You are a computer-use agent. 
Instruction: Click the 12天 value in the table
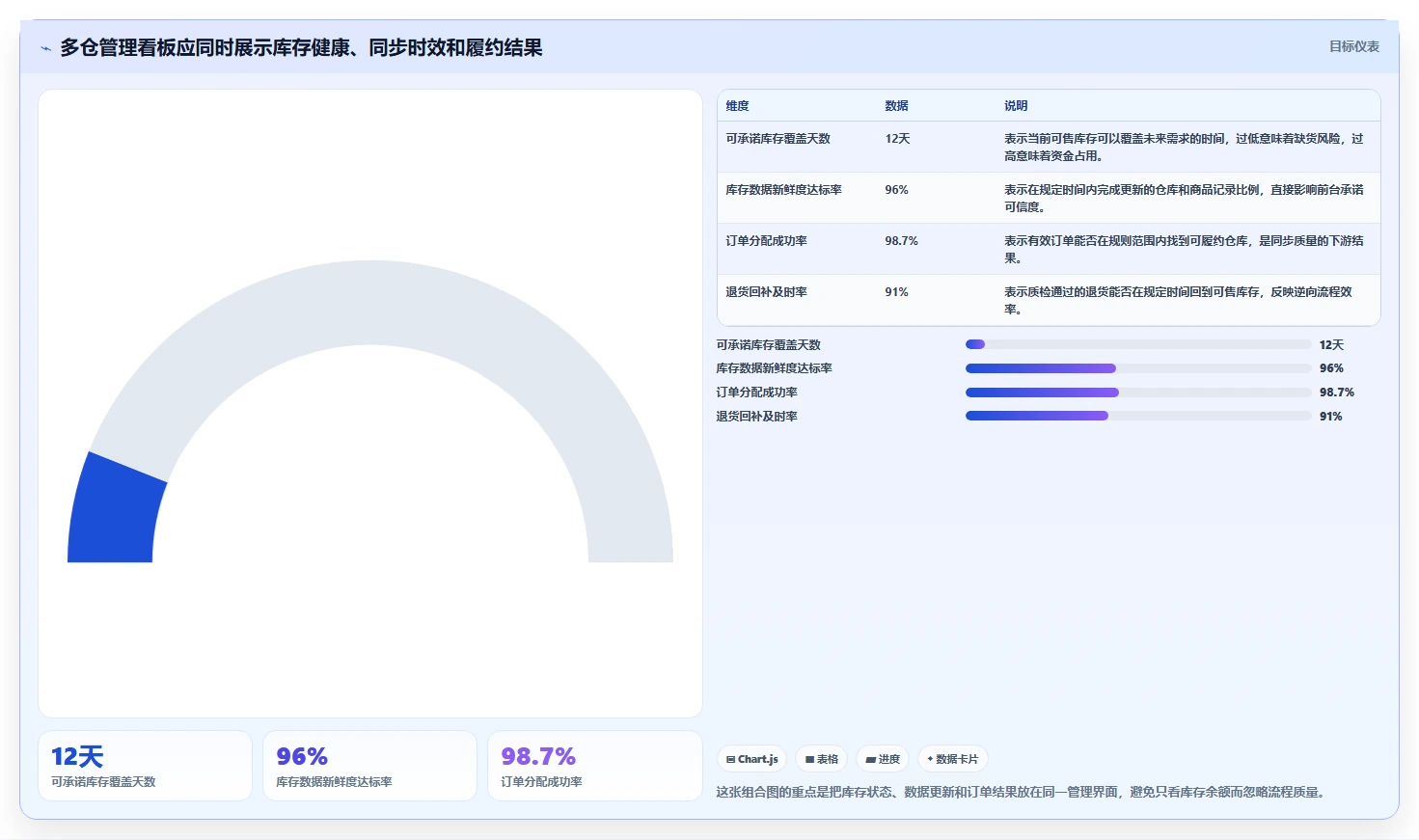897,139
